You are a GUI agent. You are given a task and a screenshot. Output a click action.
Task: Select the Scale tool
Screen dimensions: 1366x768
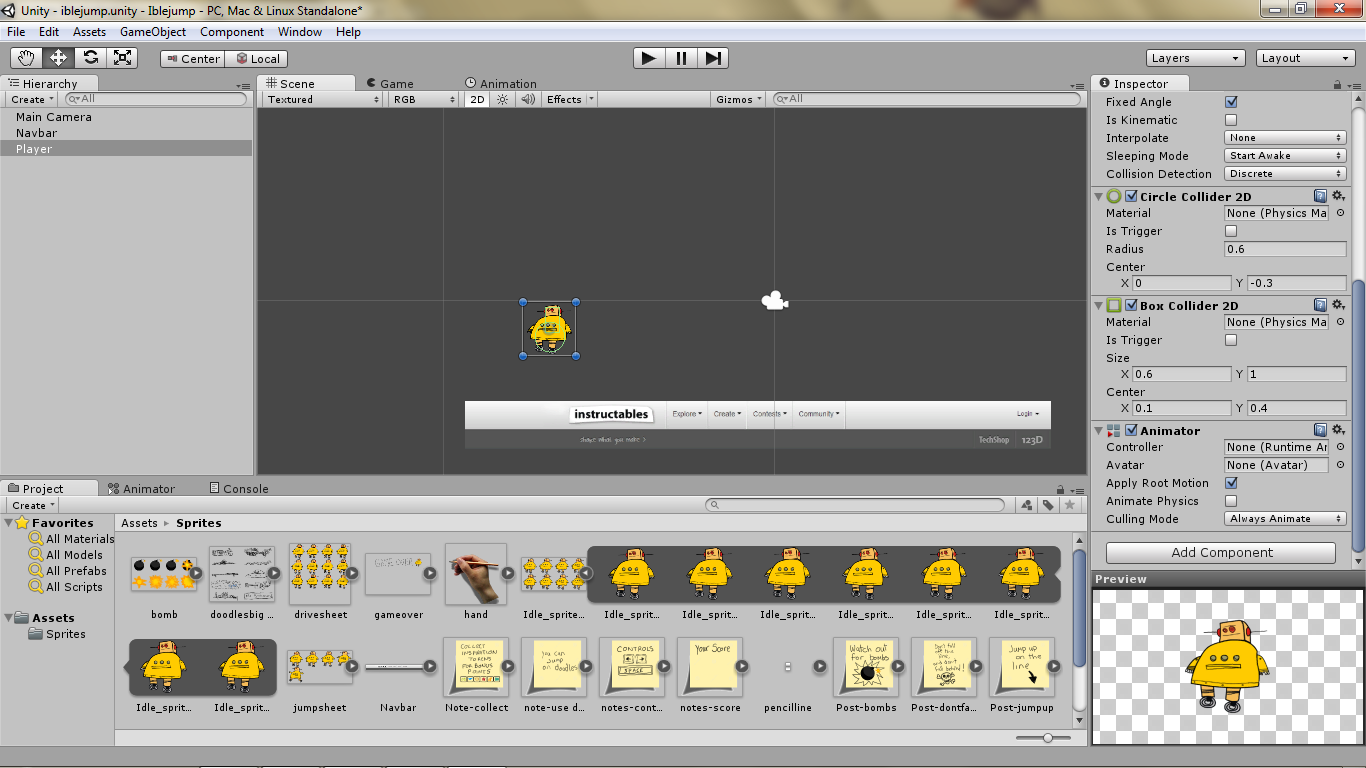coord(122,58)
